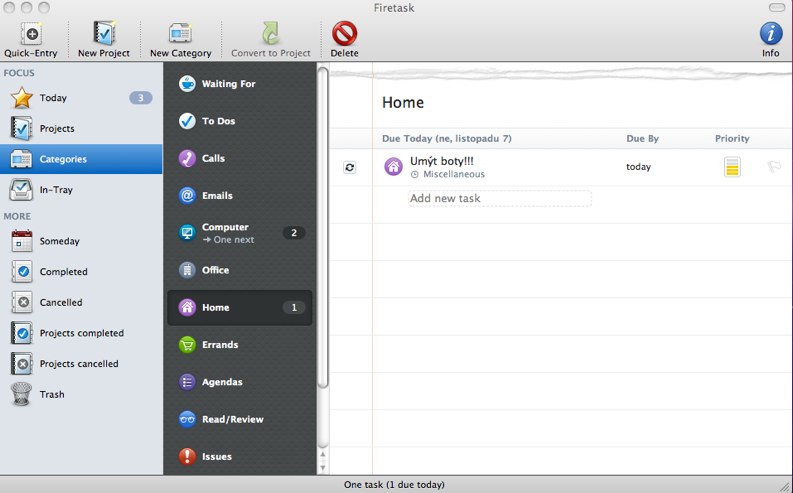Create a New Project from toolbar
The height and width of the screenshot is (493, 793).
(104, 34)
